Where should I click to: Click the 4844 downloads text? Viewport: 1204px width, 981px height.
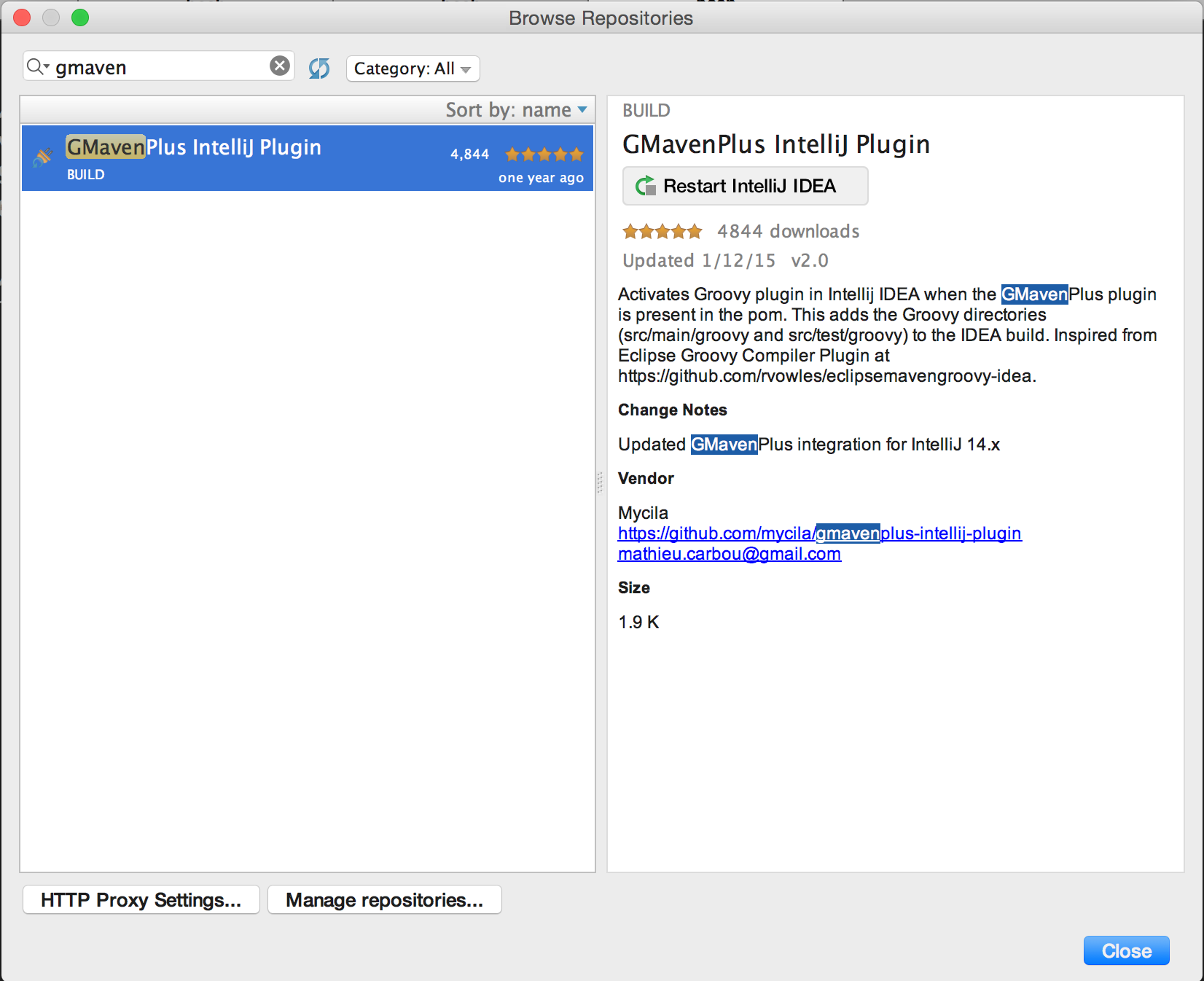(x=789, y=232)
